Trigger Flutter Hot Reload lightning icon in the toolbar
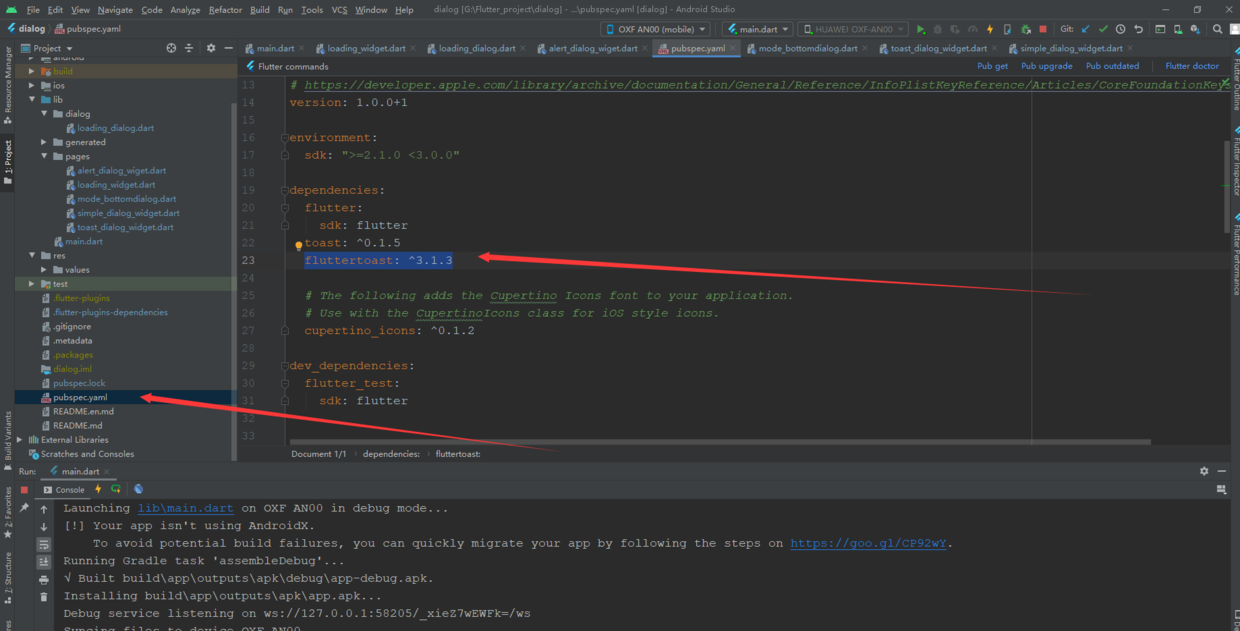Screen dimensions: 1240x631 pos(990,29)
